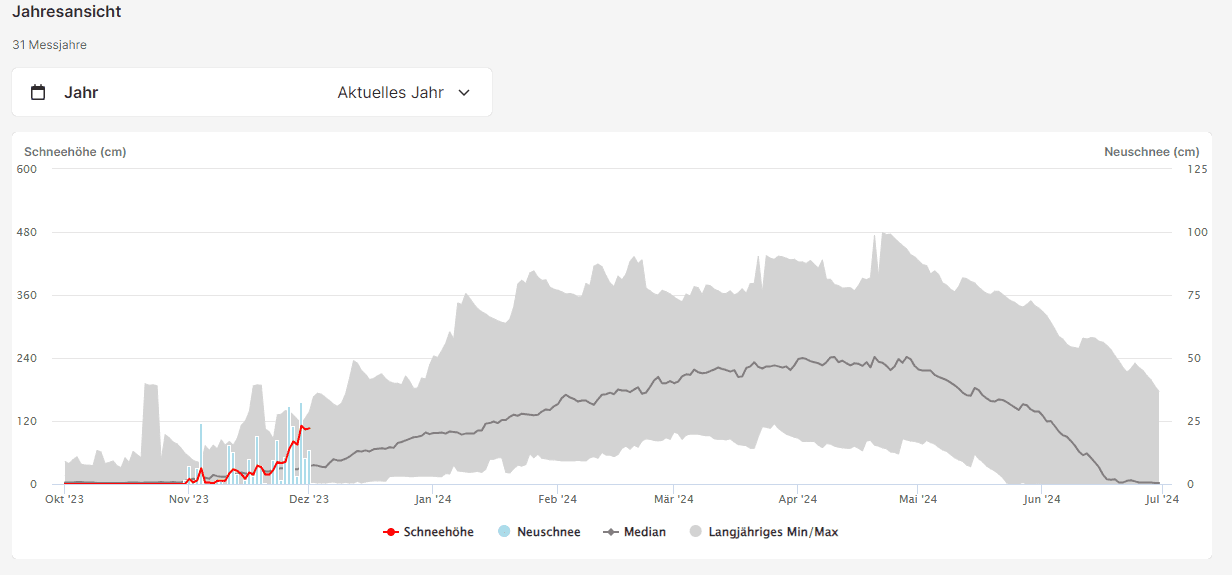This screenshot has width=1232, height=575.
Task: Click the 31 Messjahre subtitle text
Action: [x=49, y=45]
